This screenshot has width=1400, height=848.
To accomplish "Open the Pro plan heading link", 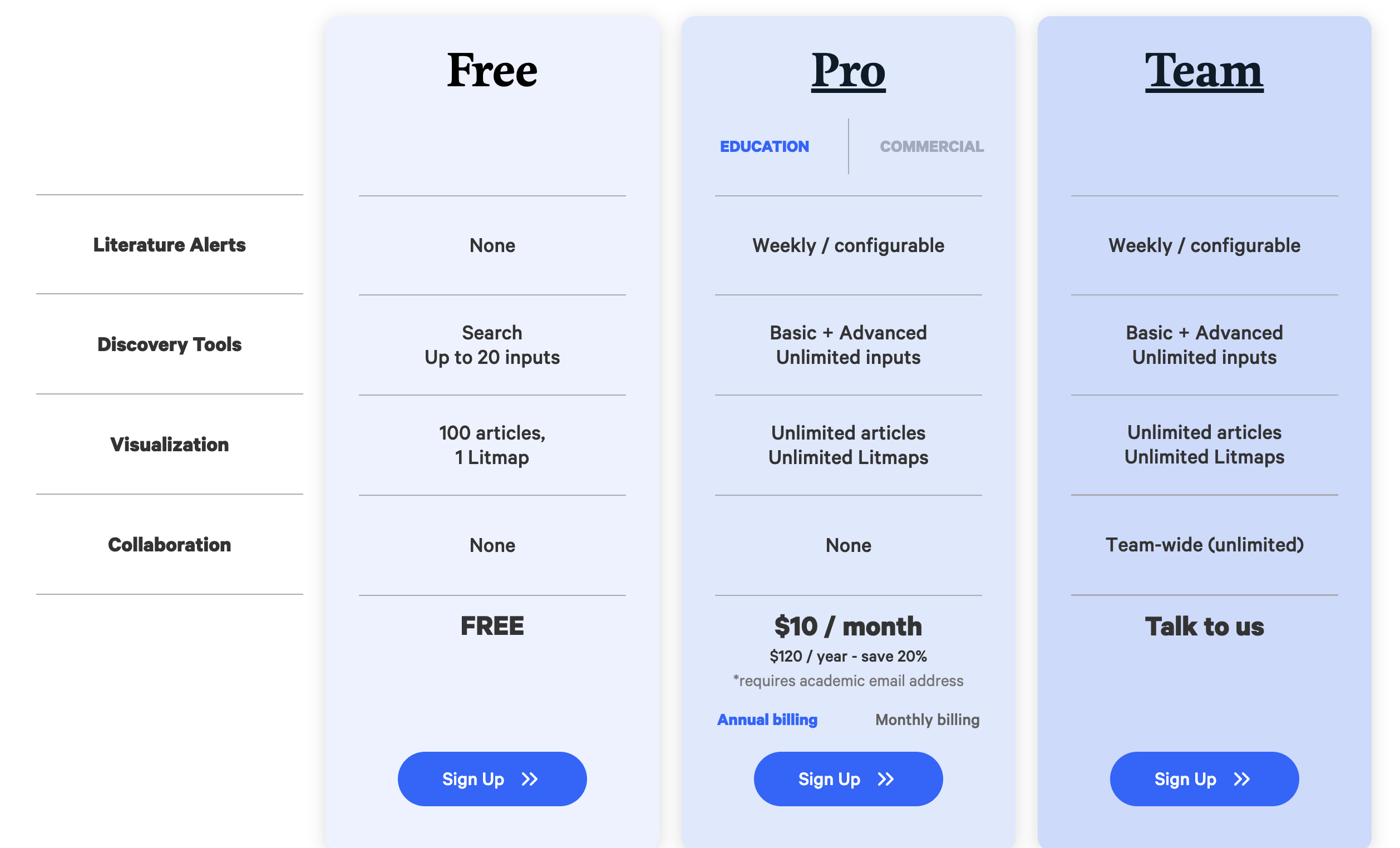I will tap(849, 71).
